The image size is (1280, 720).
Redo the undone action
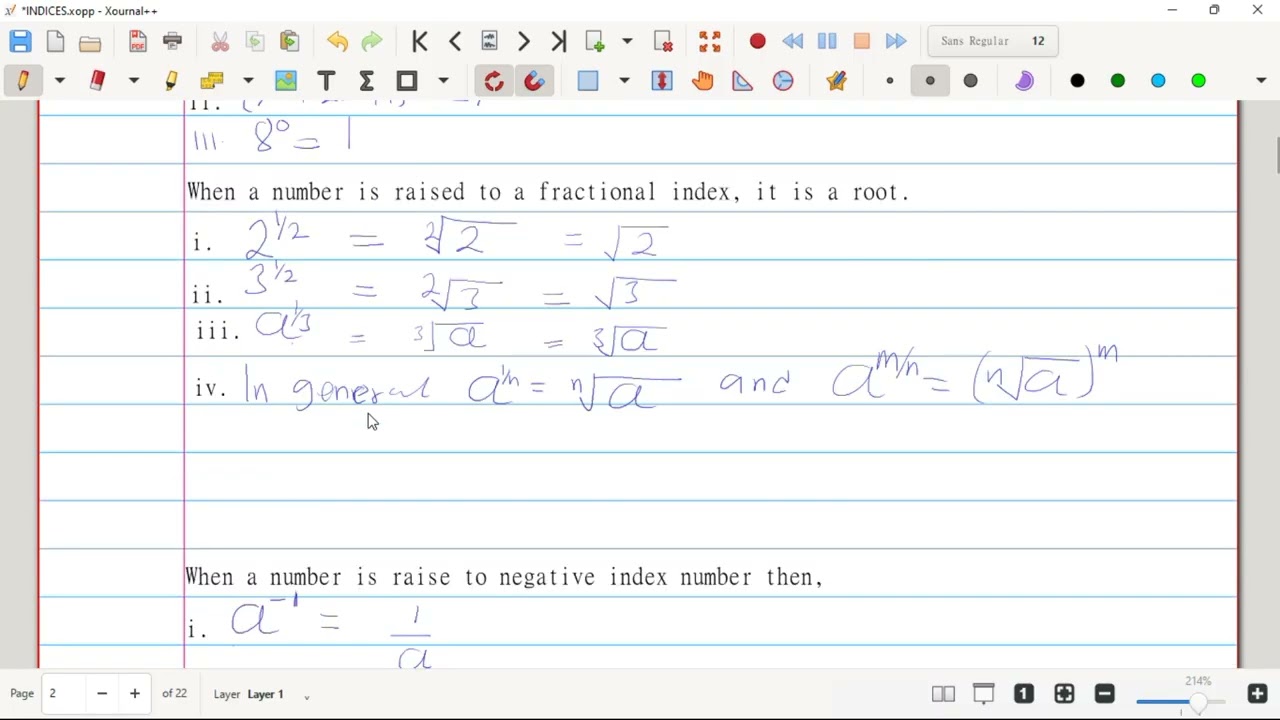pos(372,41)
